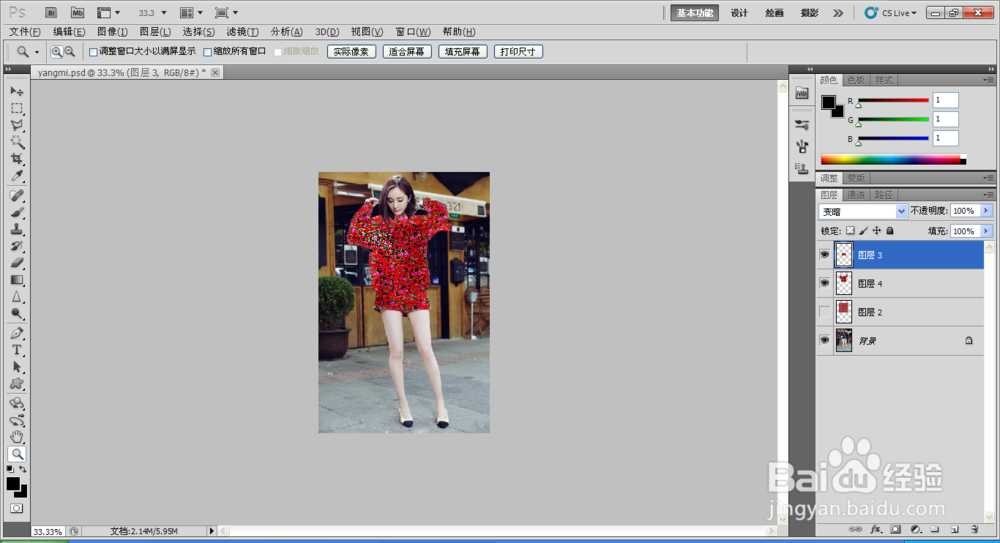Select the Move tool

click(17, 91)
